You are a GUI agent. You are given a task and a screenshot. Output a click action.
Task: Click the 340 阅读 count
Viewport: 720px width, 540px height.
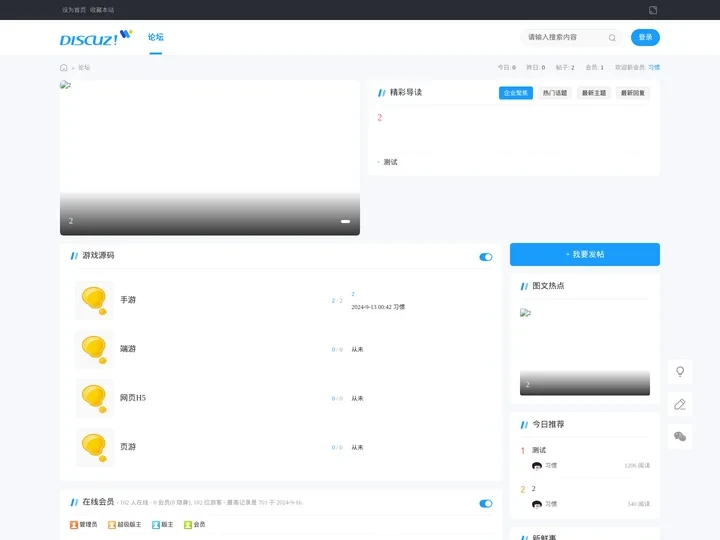tap(639, 504)
